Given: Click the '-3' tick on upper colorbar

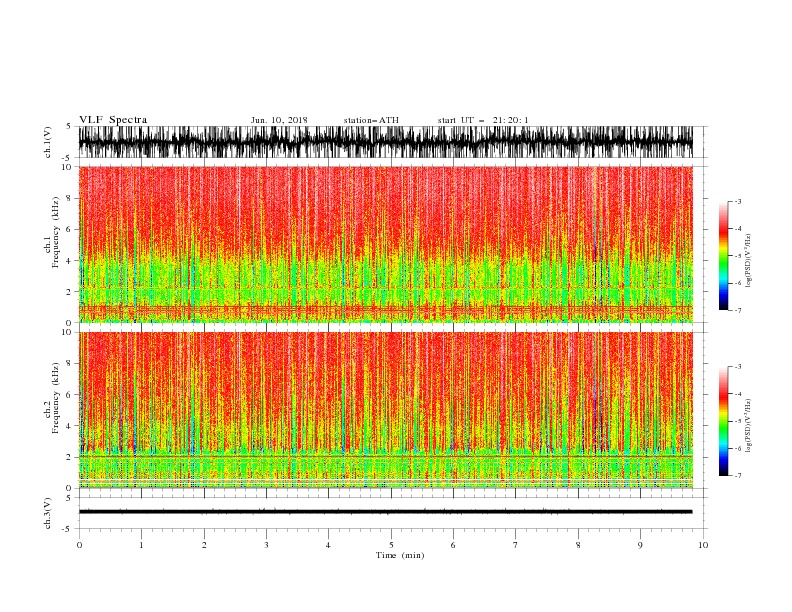Looking at the screenshot, I should coord(738,201).
